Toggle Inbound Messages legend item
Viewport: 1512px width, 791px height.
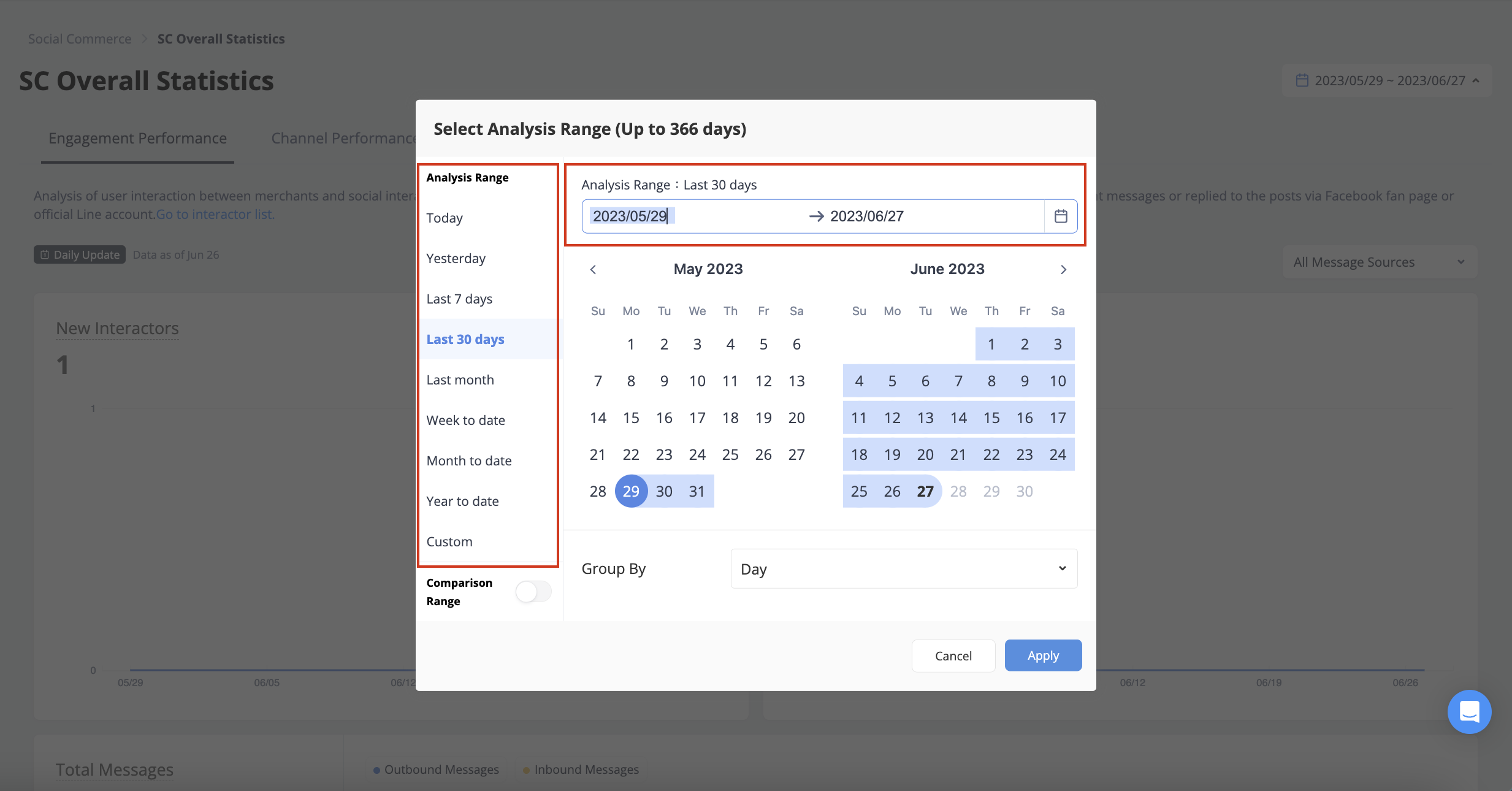tap(581, 770)
